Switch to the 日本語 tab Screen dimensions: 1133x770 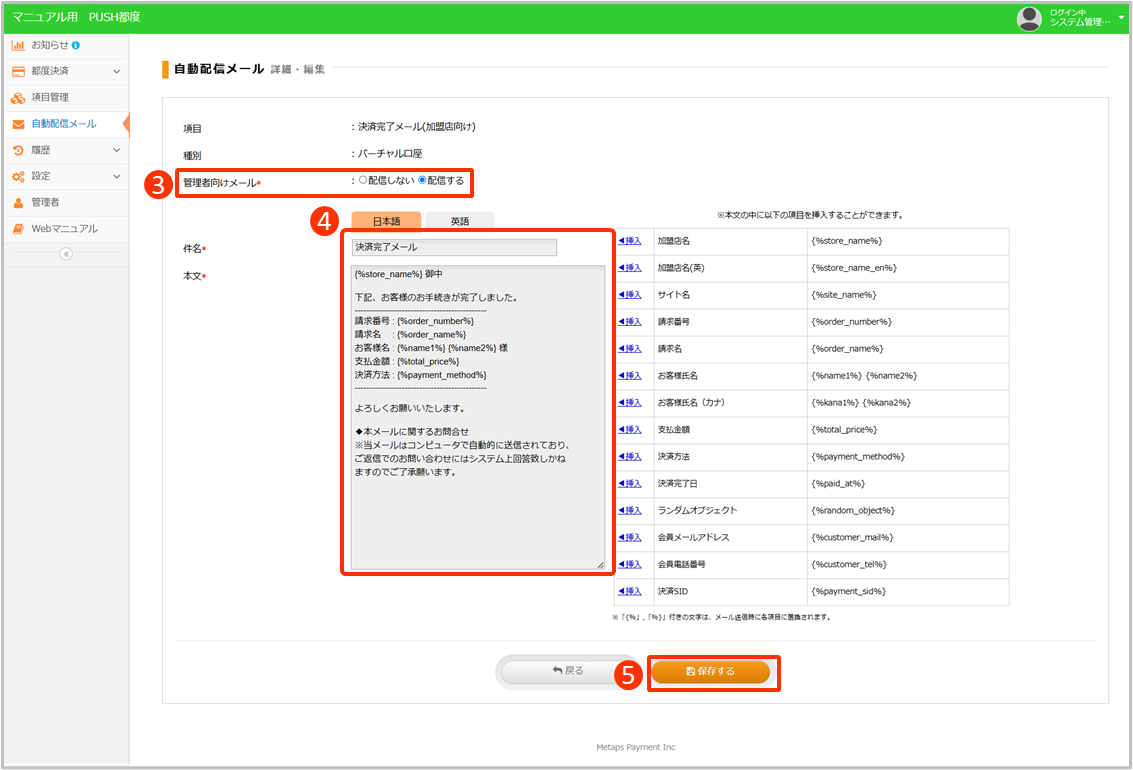pyautogui.click(x=386, y=221)
